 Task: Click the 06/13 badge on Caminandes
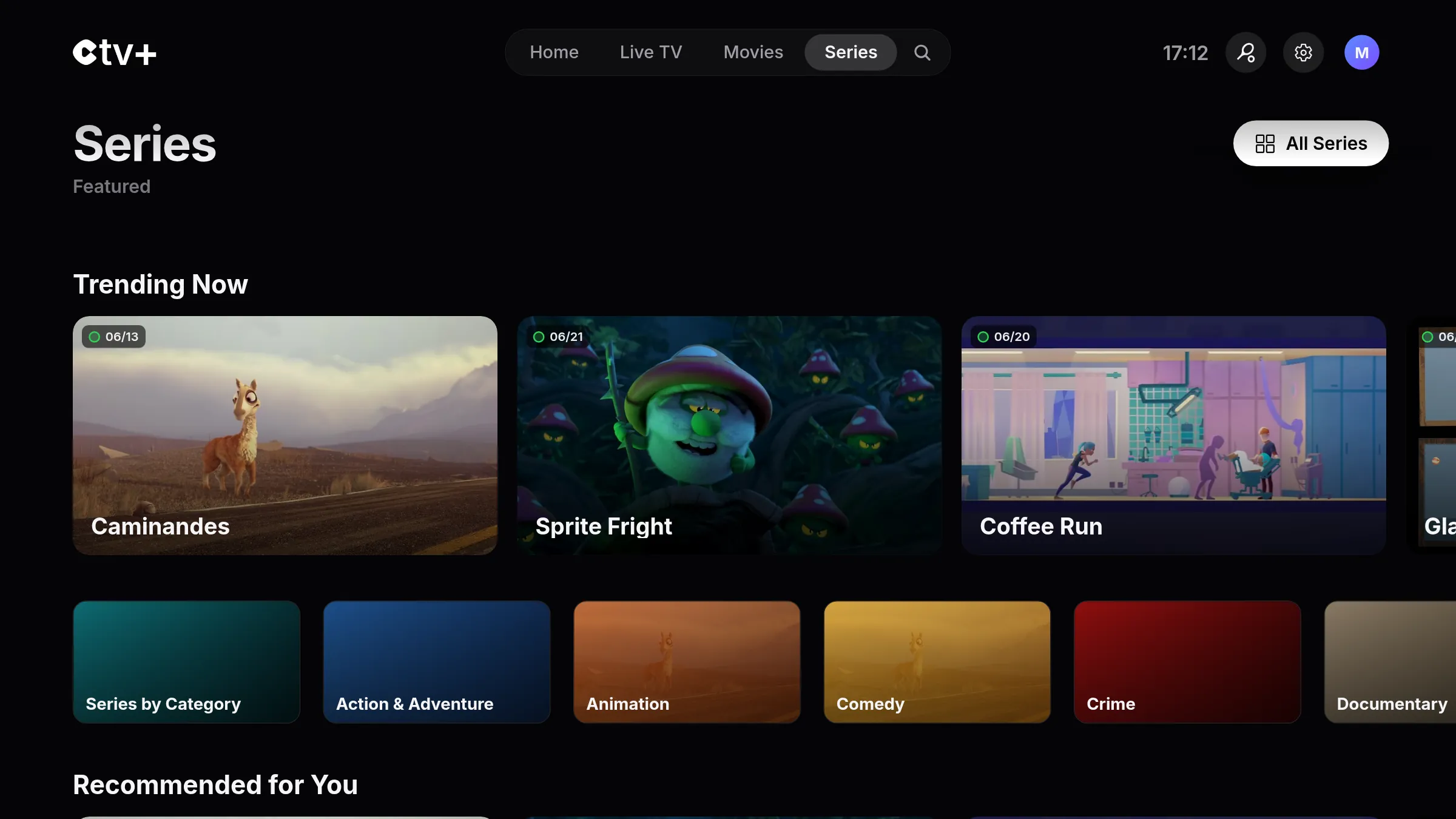113,337
